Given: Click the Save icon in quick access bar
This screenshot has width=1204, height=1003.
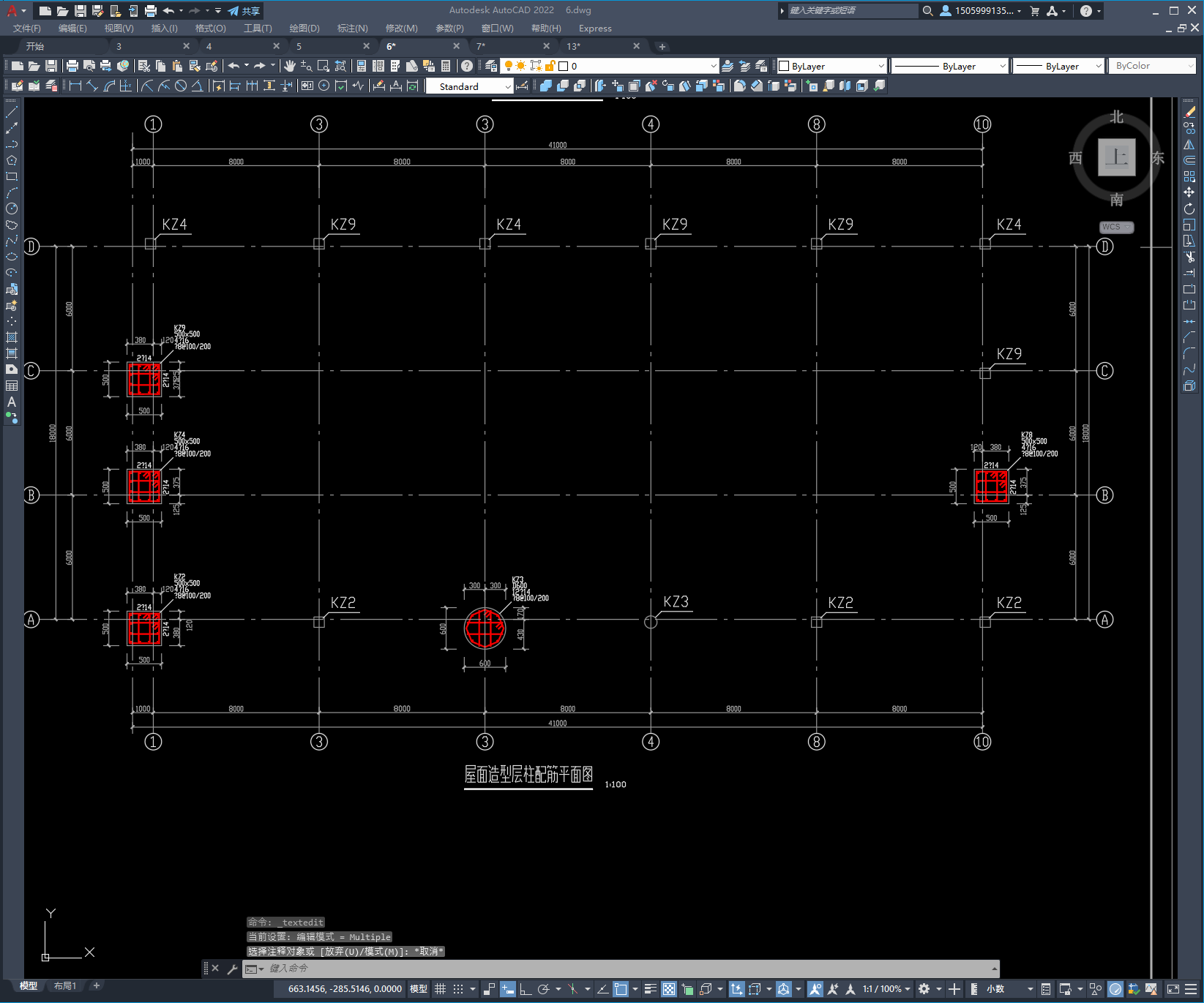Looking at the screenshot, I should click(81, 10).
